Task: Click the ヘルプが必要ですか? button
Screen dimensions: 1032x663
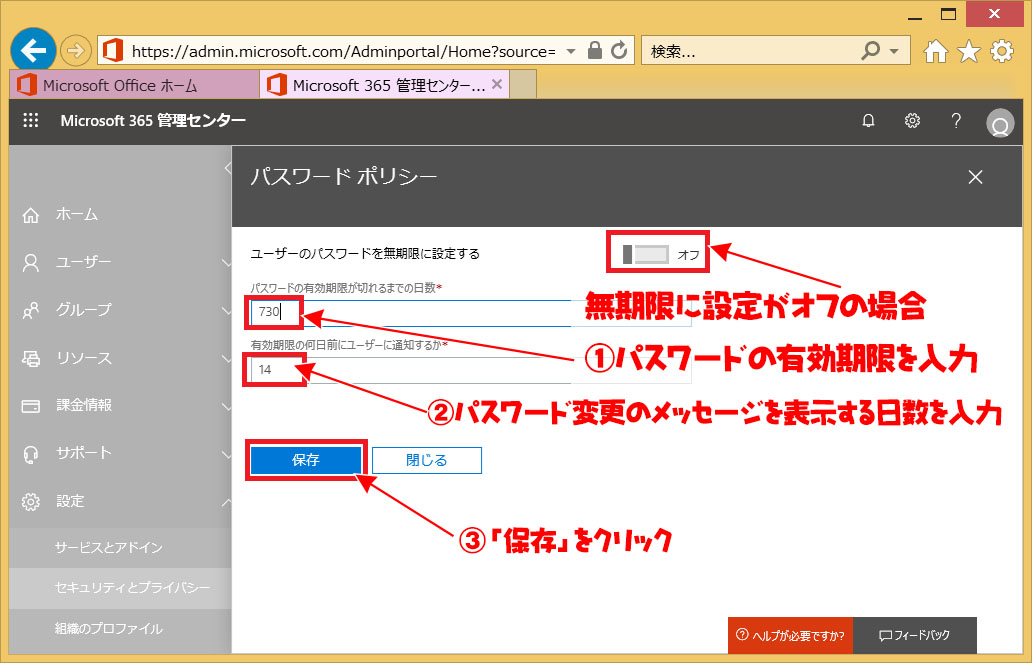Action: 790,635
